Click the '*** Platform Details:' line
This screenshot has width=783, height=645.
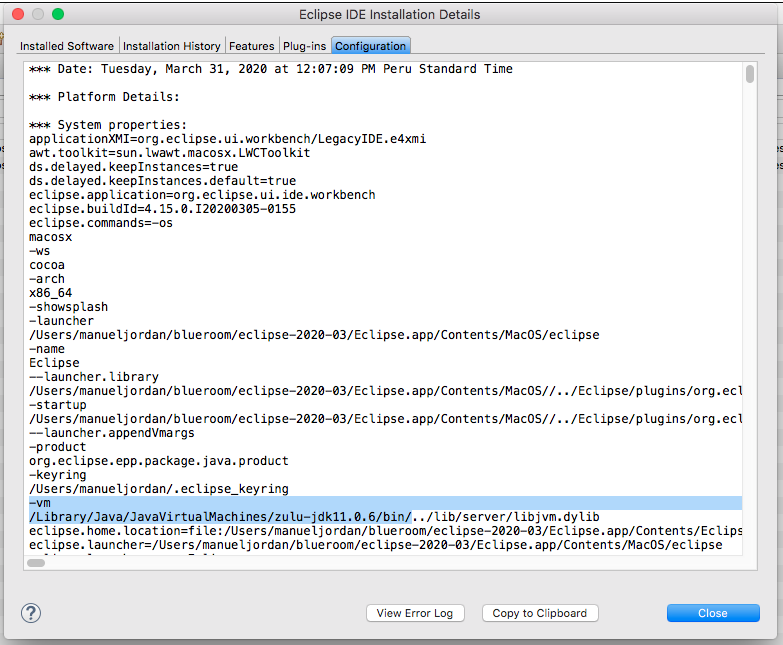[x=104, y=97]
